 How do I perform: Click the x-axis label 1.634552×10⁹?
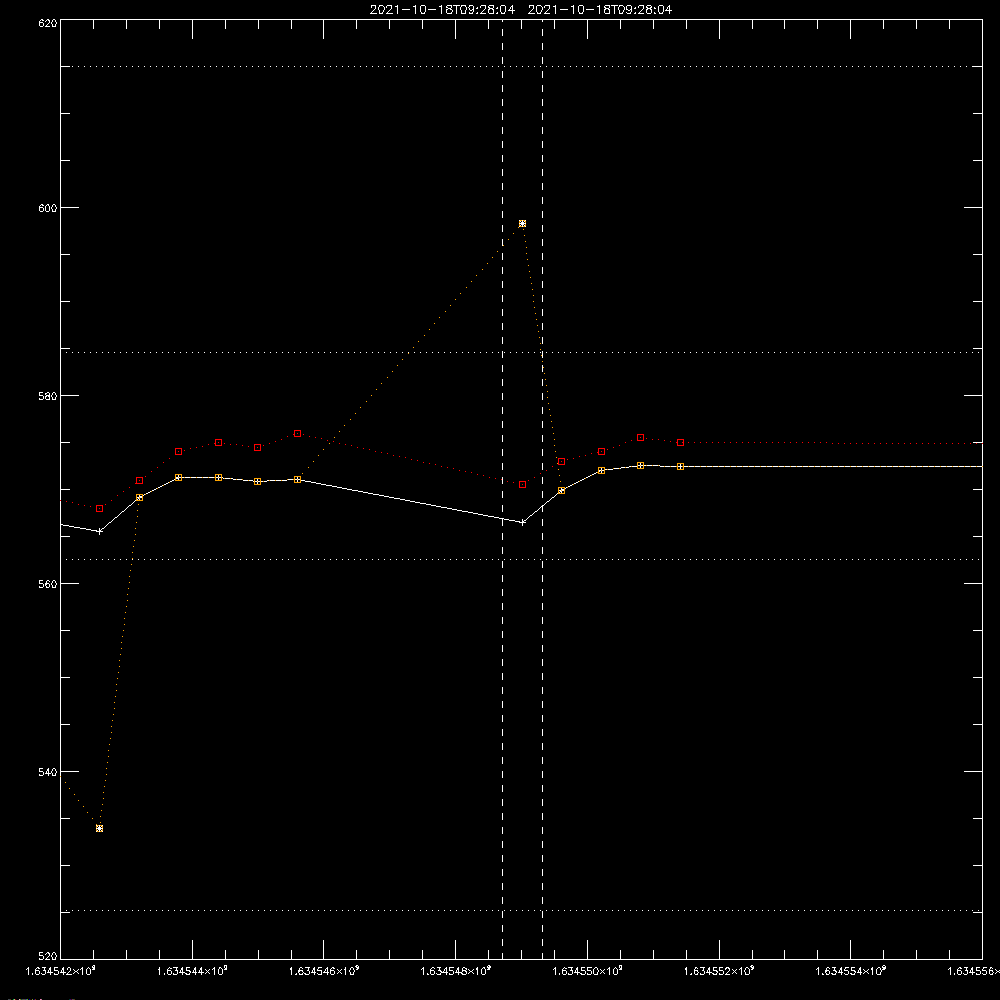click(720, 971)
